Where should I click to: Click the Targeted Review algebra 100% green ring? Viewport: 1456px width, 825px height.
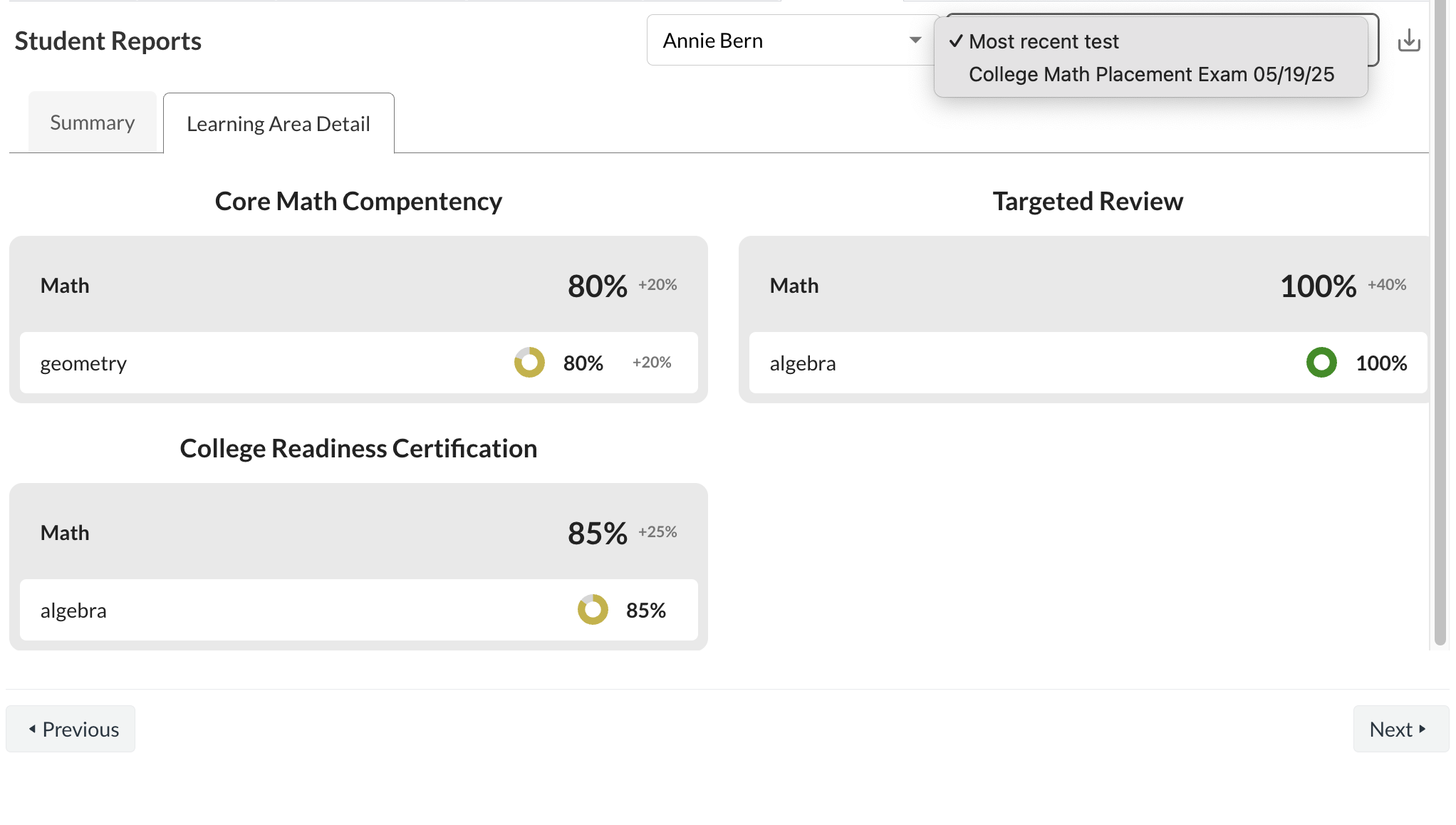[x=1321, y=363]
